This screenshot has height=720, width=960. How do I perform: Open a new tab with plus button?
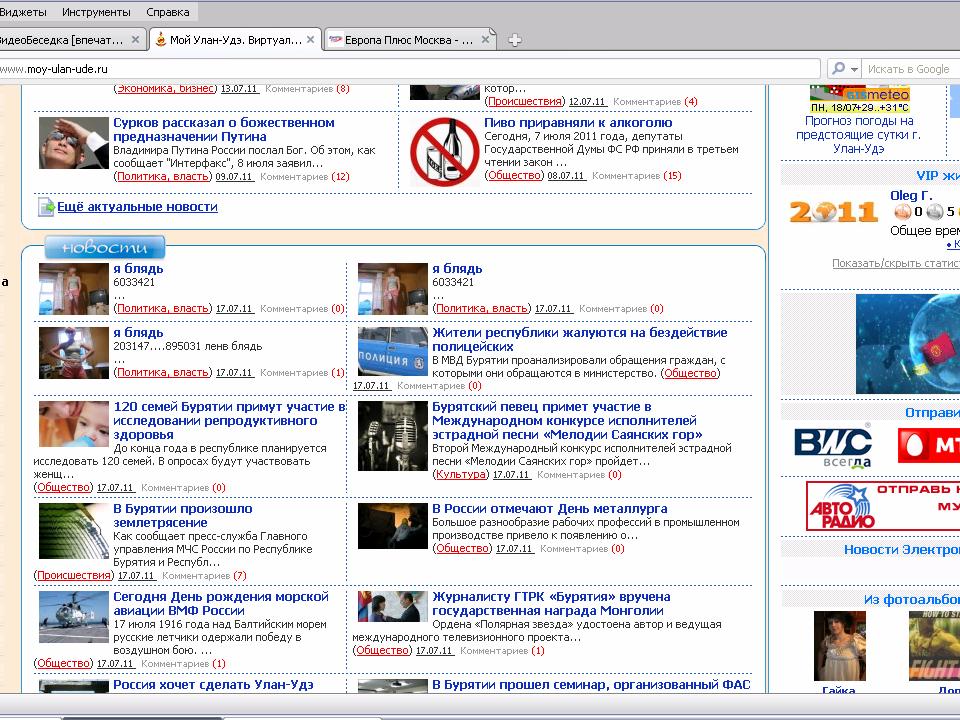[515, 40]
